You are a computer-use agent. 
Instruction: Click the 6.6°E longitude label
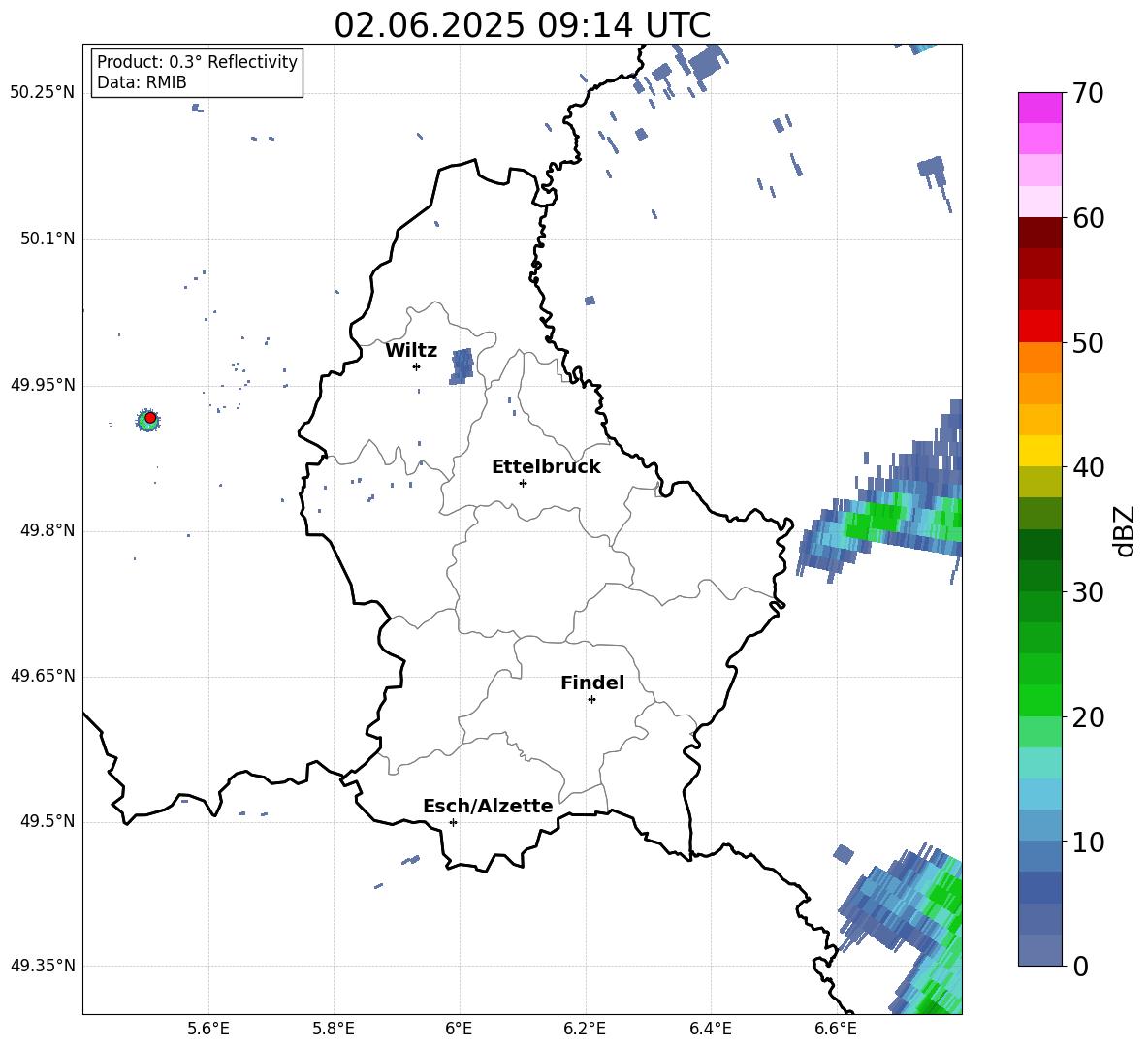[836, 1029]
